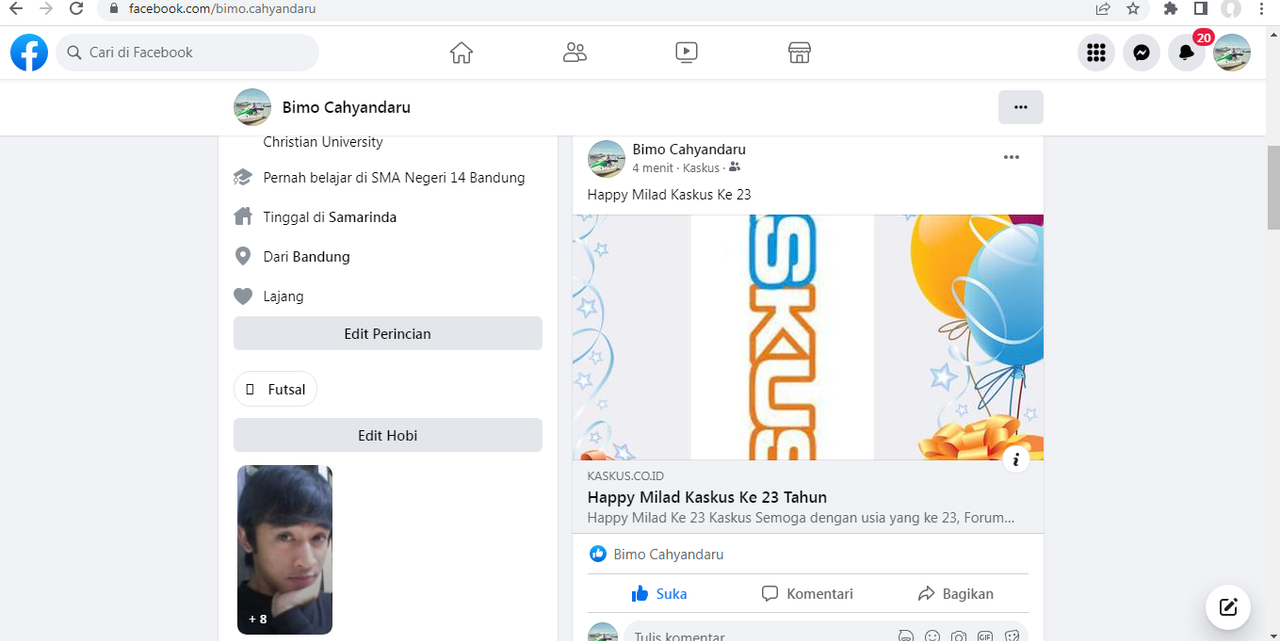Open SMA Negeri 14 Bandung link

coord(447,177)
